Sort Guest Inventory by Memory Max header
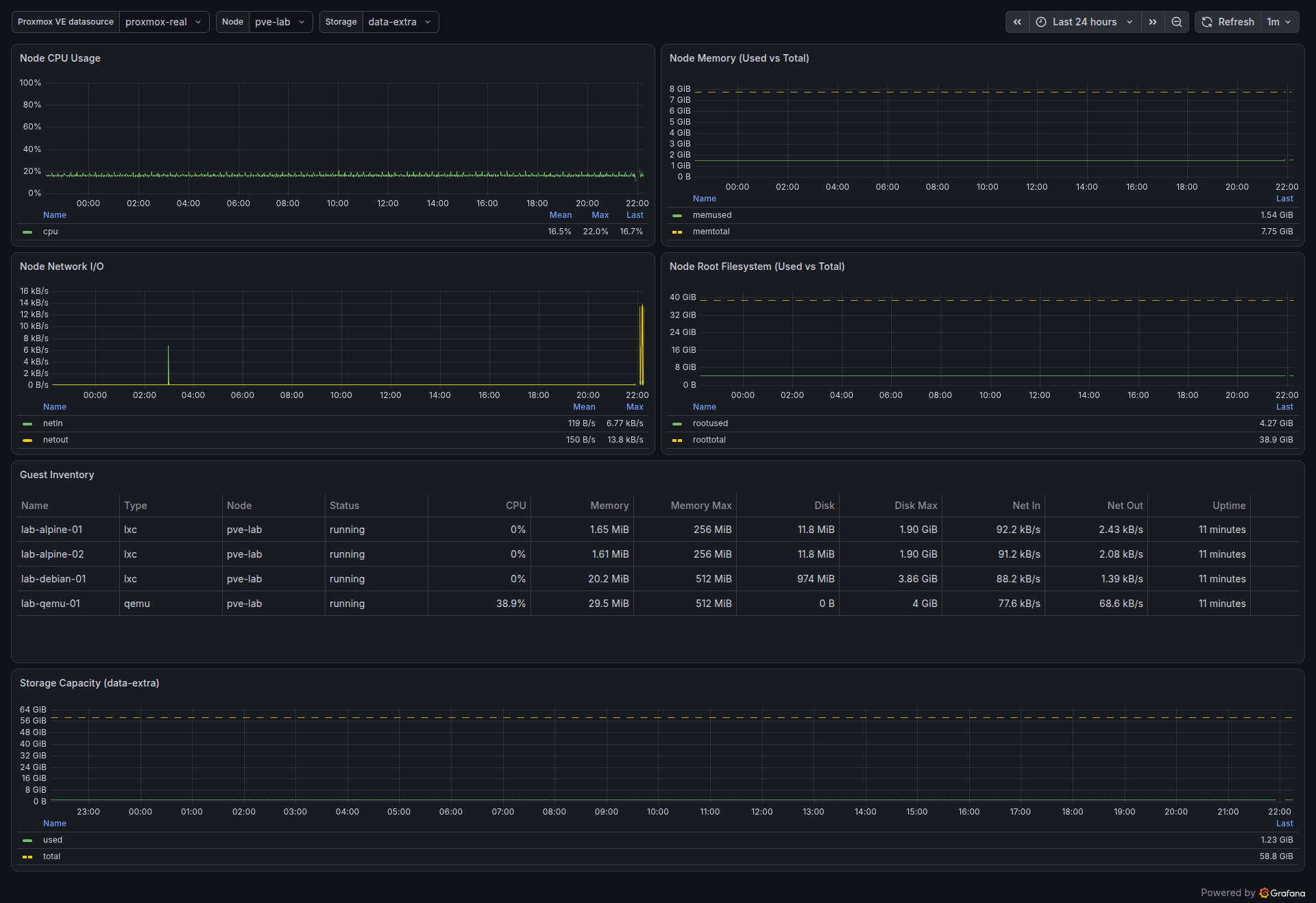Screen dimensions: 1316x903 701,506
